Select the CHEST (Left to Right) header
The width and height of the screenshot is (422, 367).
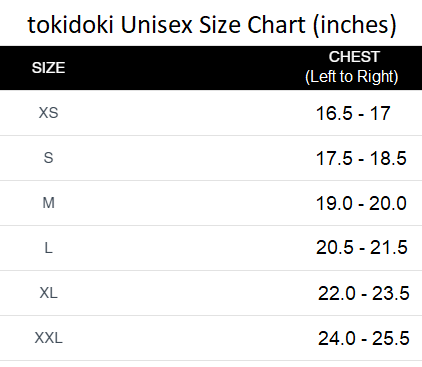click(x=352, y=67)
